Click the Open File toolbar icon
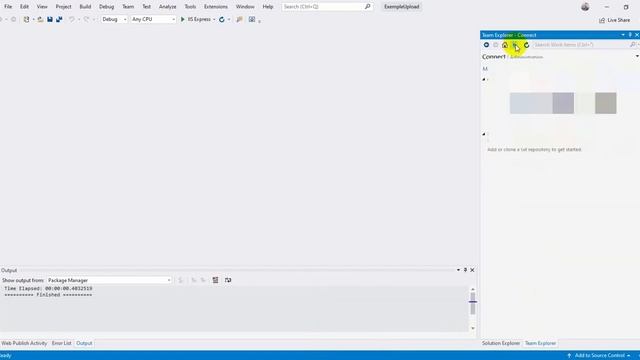Screen dimensions: 640x360 (x=40, y=19)
